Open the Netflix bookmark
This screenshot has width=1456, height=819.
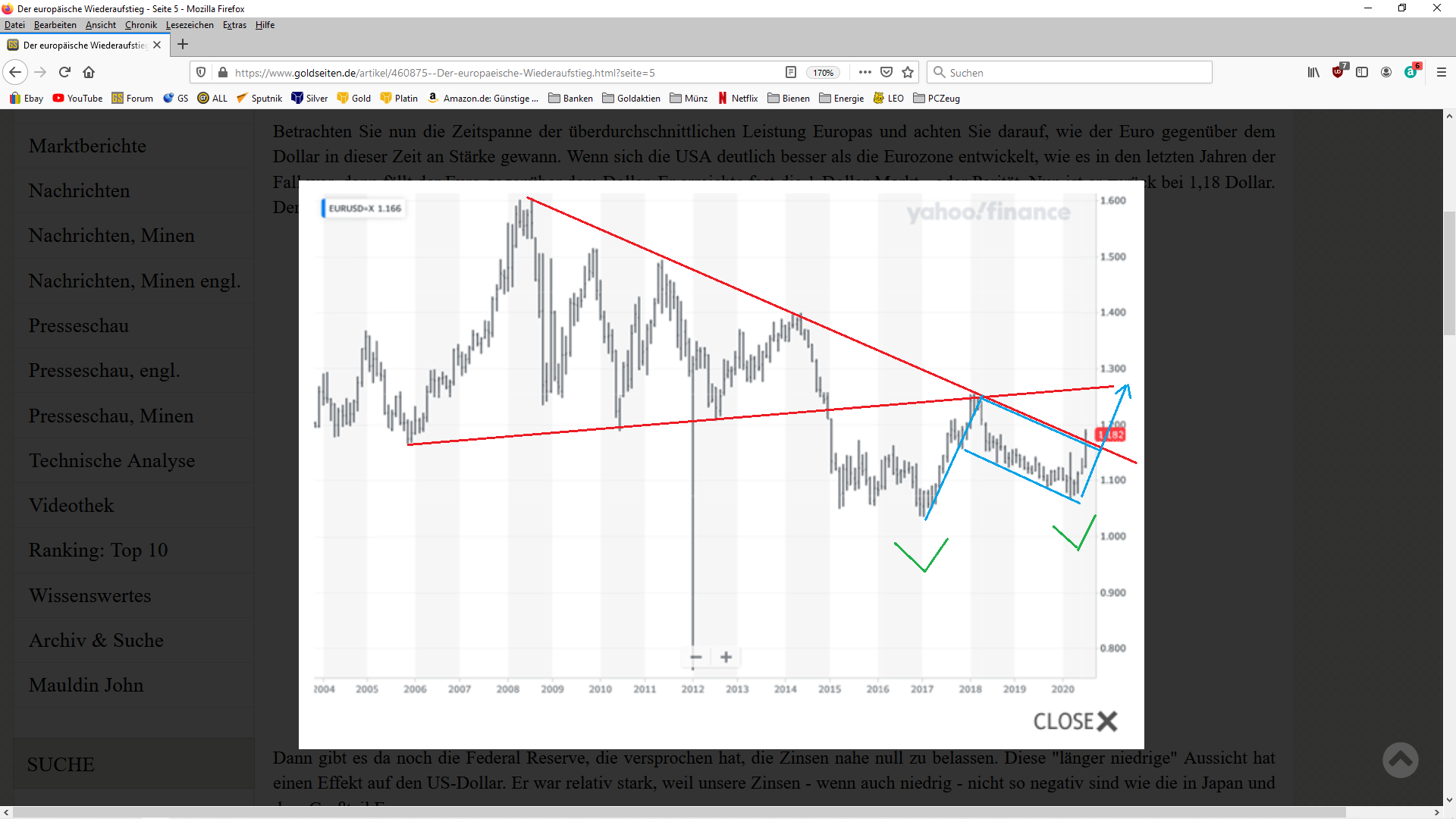coord(737,98)
